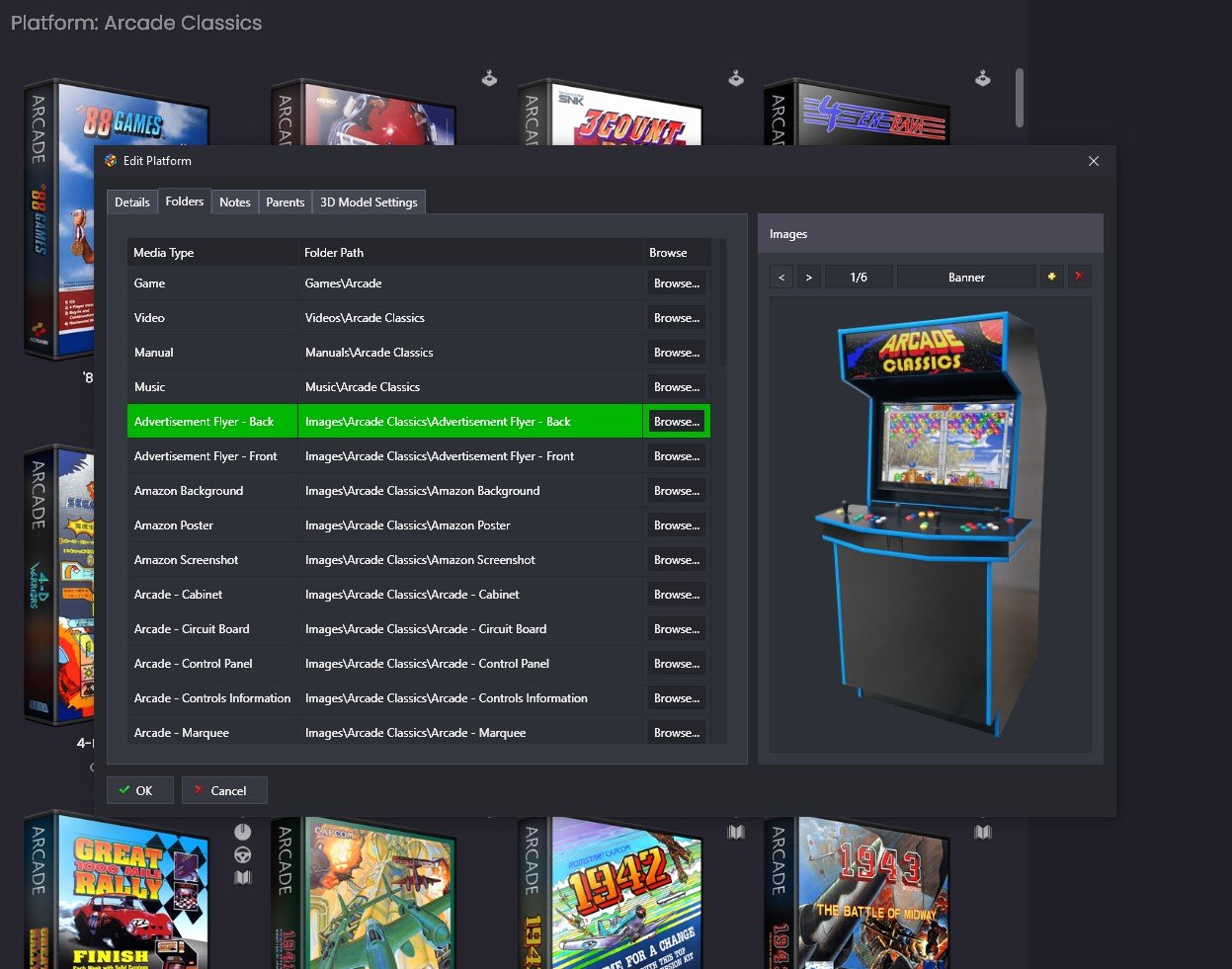
Task: Browse folder for Music media type
Action: 677,387
